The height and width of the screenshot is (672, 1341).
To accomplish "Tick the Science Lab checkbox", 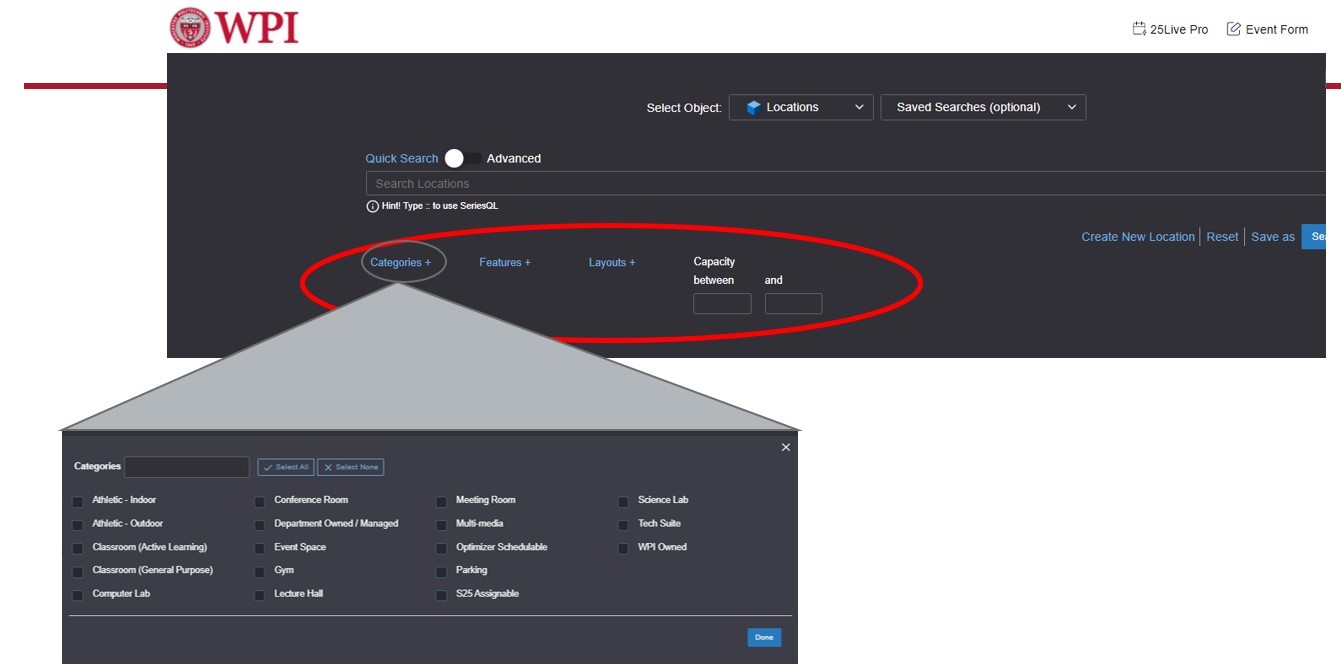I will point(623,501).
